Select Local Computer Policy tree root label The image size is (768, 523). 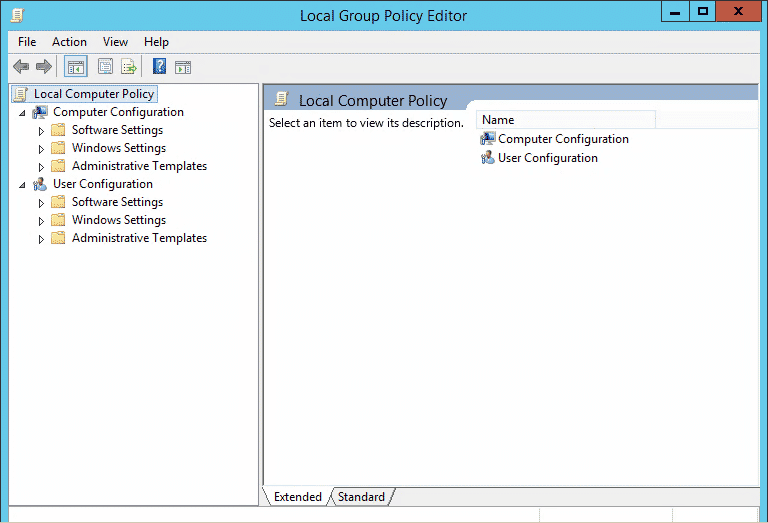(x=94, y=94)
